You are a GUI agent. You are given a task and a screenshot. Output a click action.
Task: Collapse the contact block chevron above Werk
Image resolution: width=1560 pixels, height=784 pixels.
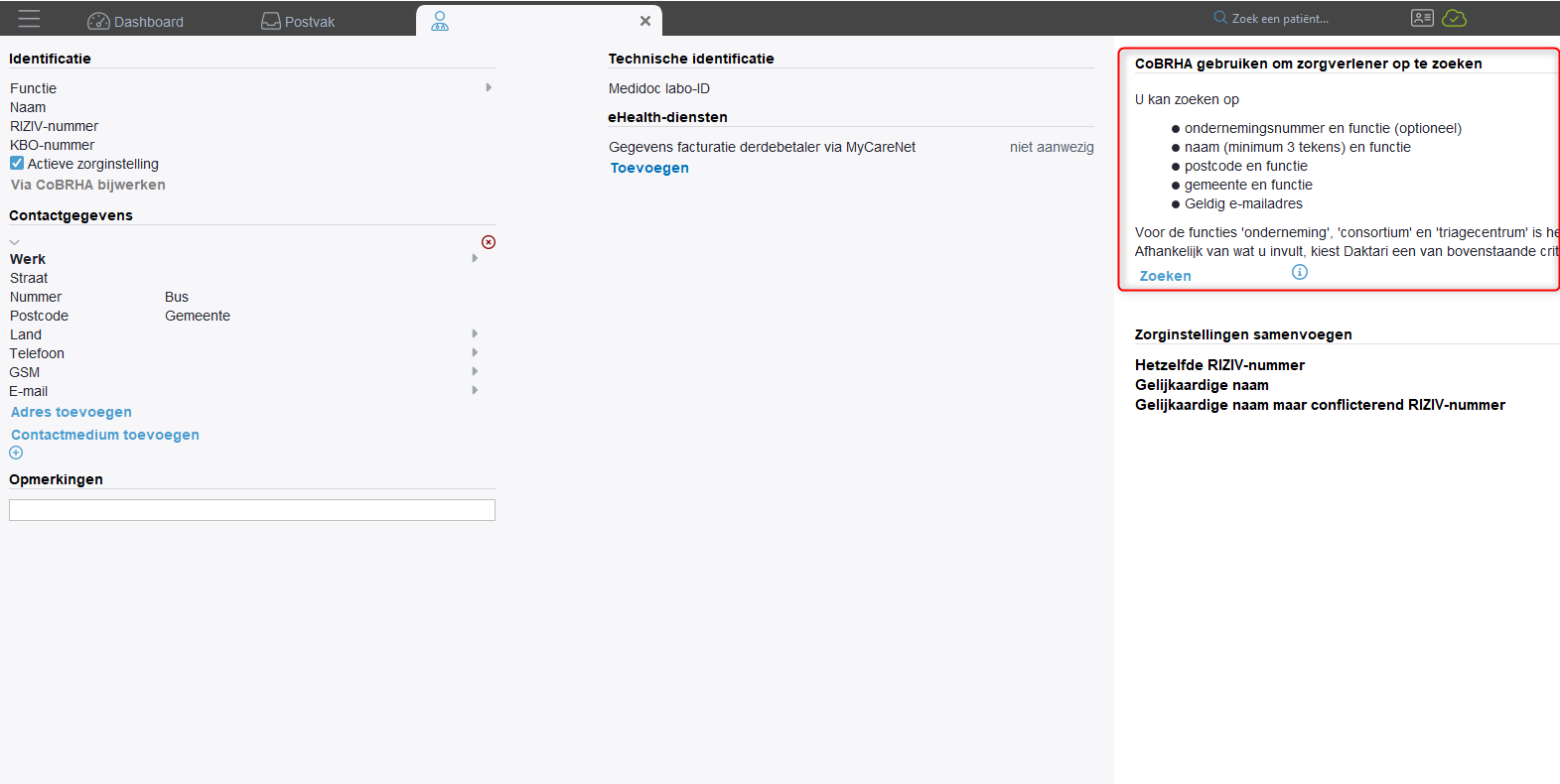pyautogui.click(x=15, y=242)
